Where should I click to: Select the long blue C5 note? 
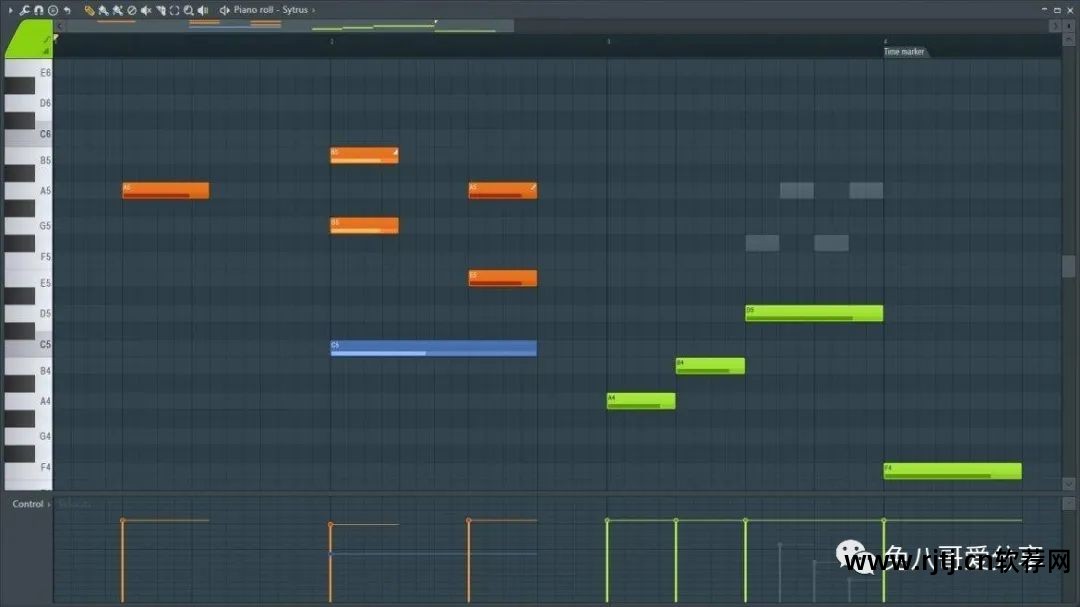click(x=433, y=348)
